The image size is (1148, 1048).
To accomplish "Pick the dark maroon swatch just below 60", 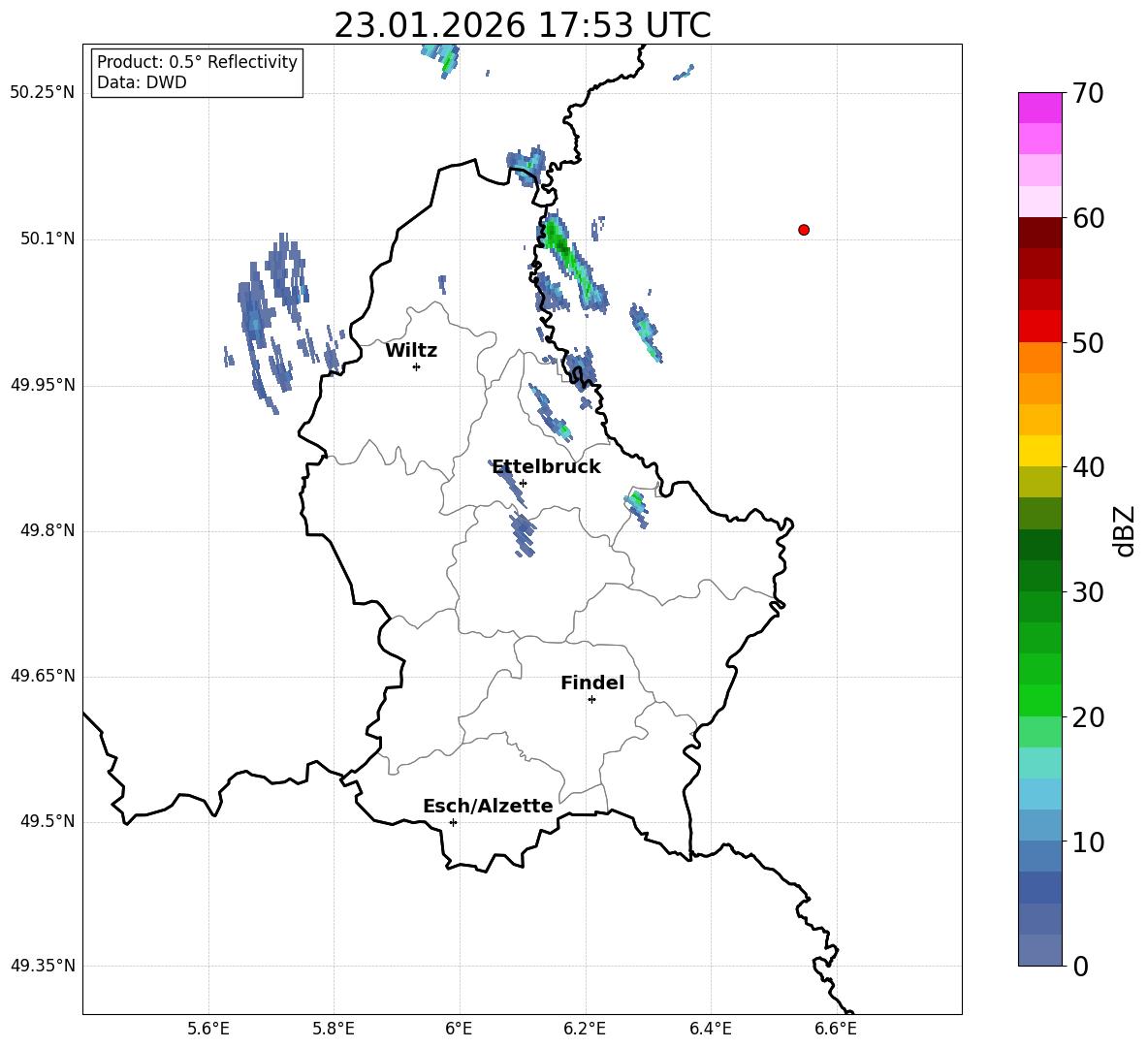I will point(1039,233).
